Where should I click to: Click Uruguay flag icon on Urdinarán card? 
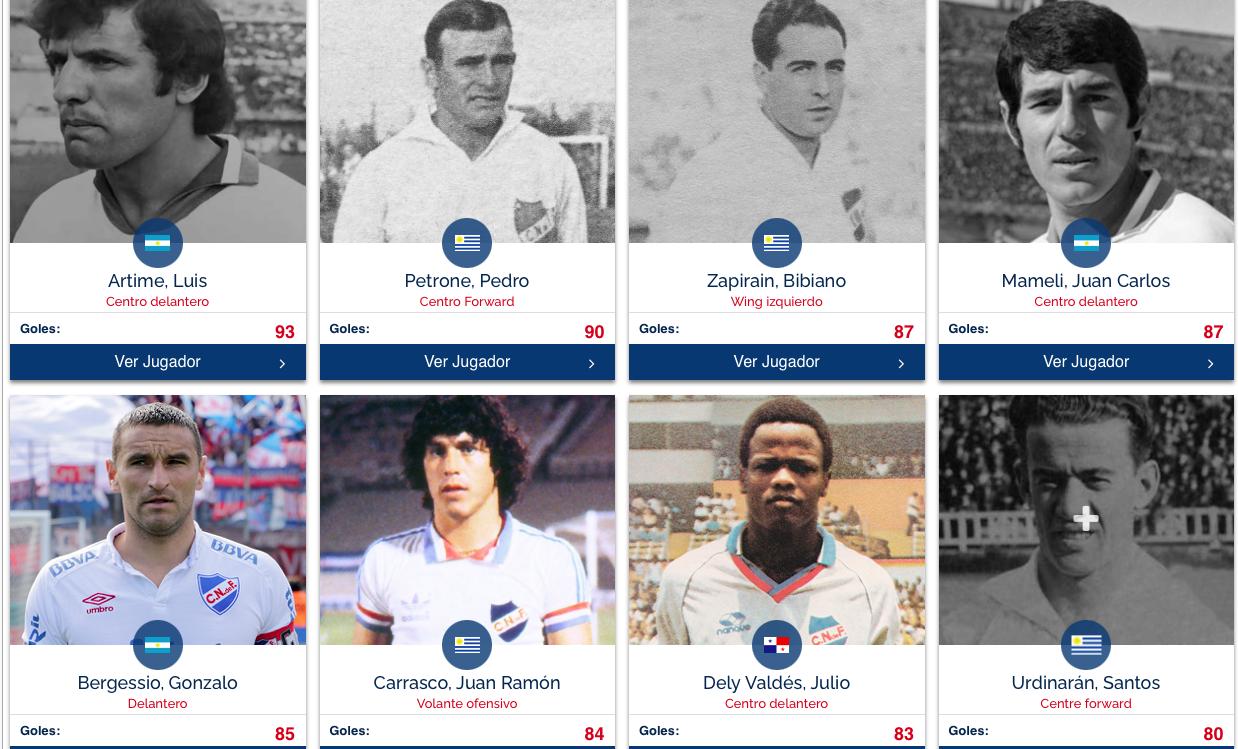tap(1086, 645)
